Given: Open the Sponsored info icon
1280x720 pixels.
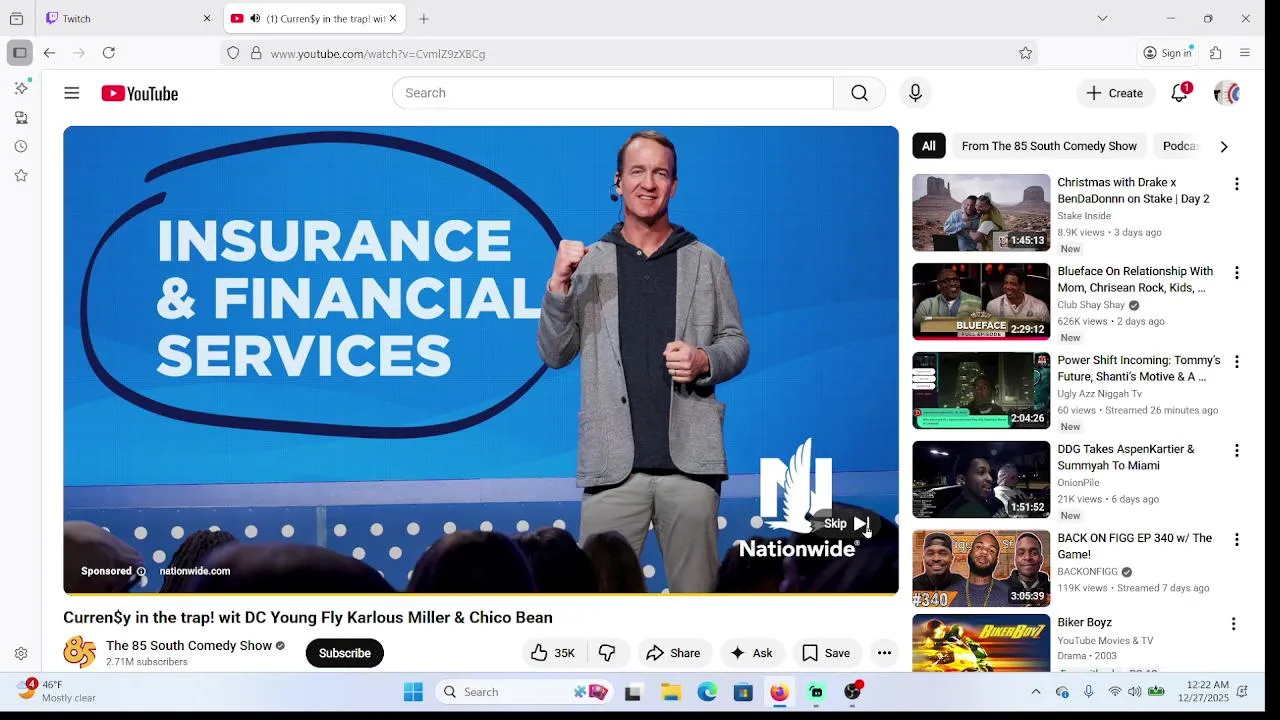Looking at the screenshot, I should pyautogui.click(x=141, y=571).
